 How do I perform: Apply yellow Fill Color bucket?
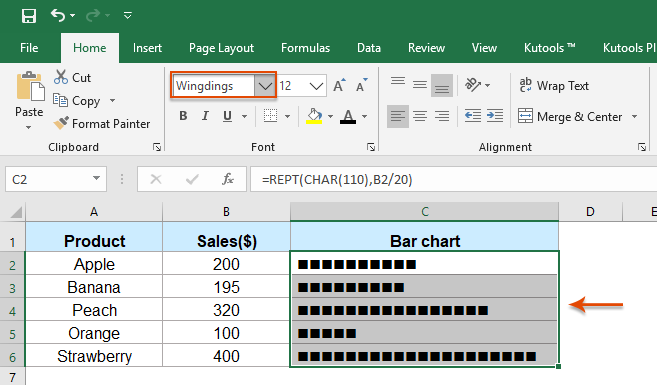(x=314, y=116)
